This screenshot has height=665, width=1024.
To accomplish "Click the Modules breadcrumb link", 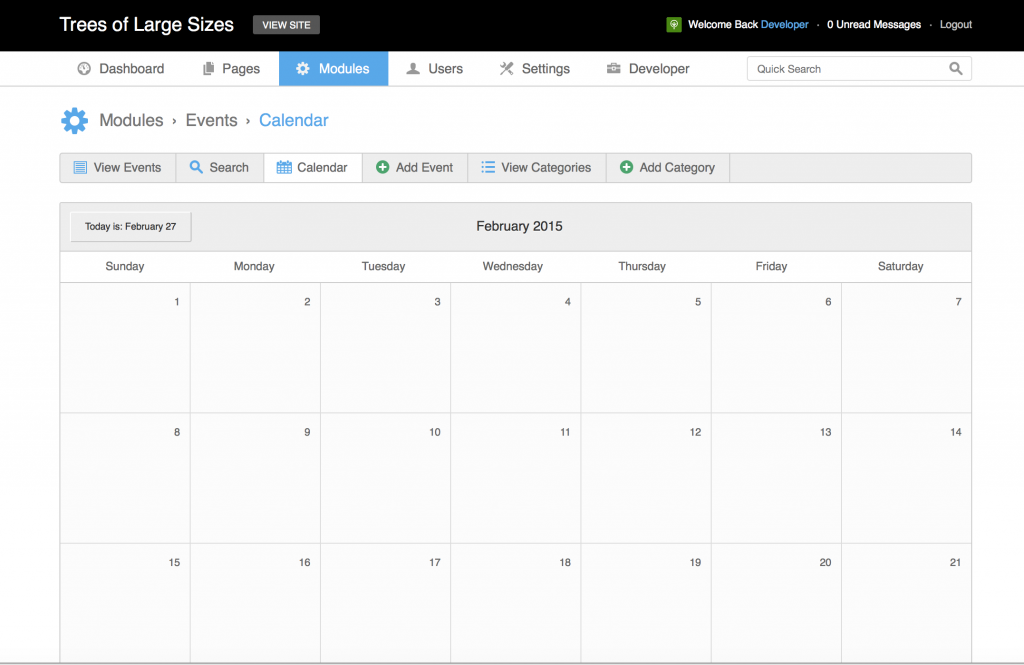I will click(131, 120).
